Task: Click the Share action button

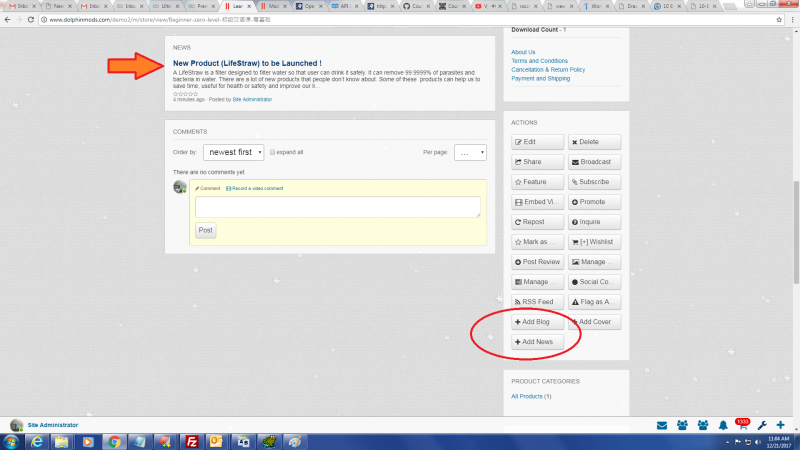Action: [537, 162]
